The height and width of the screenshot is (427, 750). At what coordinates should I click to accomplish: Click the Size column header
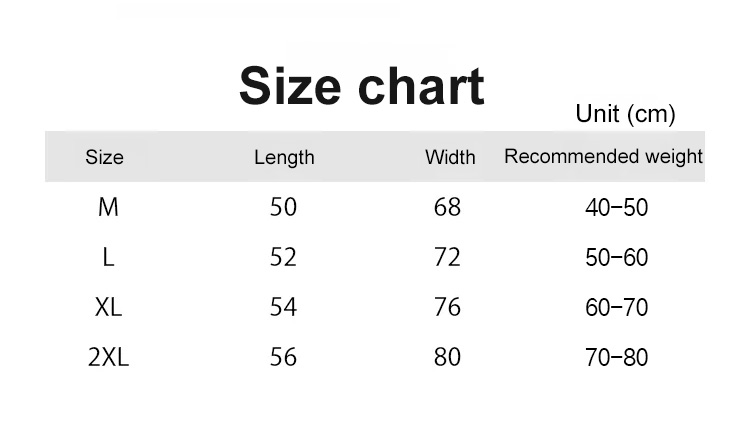105,157
